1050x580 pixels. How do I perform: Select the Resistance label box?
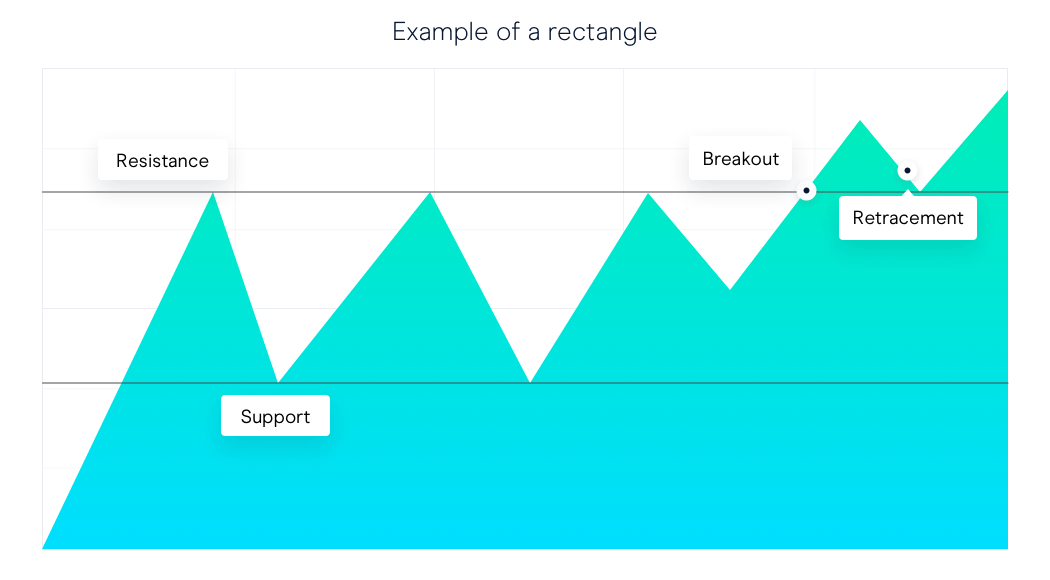[x=163, y=160]
